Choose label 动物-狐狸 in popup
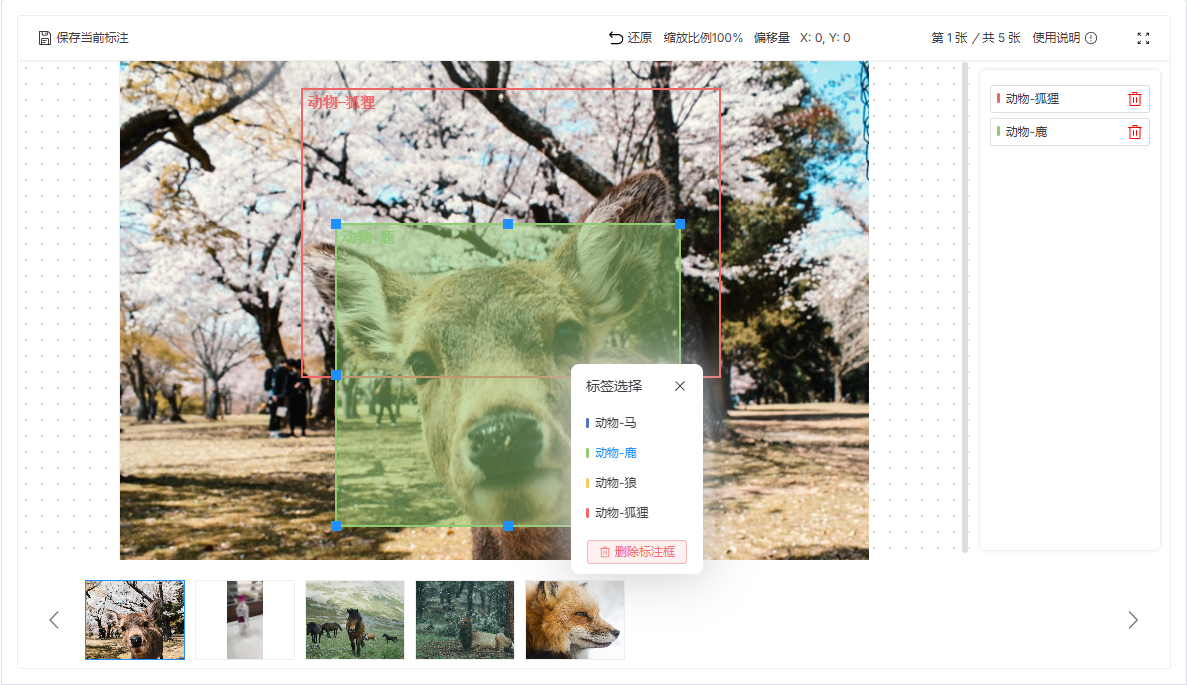 (617, 513)
